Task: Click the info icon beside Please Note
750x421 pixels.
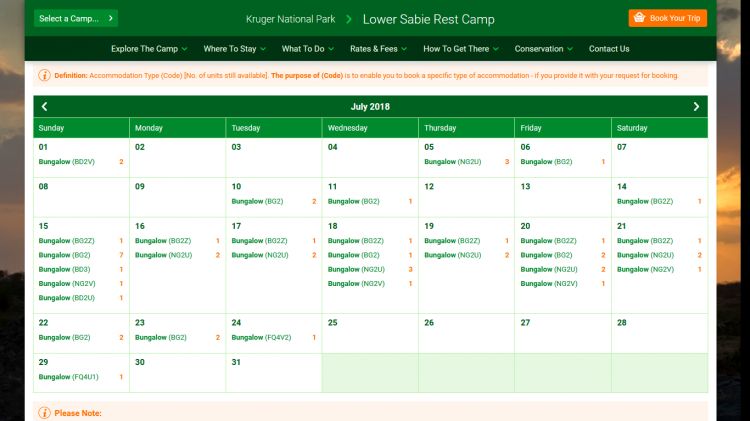Action: 44,413
